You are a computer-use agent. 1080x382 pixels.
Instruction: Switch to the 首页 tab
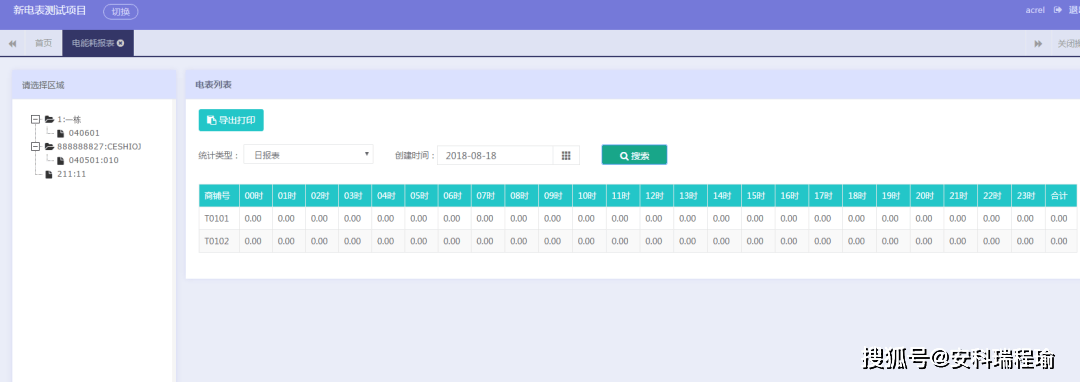coord(43,43)
